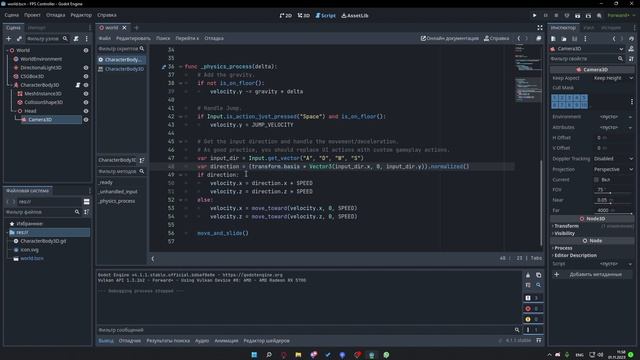Viewport: 640px width, 360px height.
Task: Select the Camera3D node in scene tree
Action: [x=40, y=120]
